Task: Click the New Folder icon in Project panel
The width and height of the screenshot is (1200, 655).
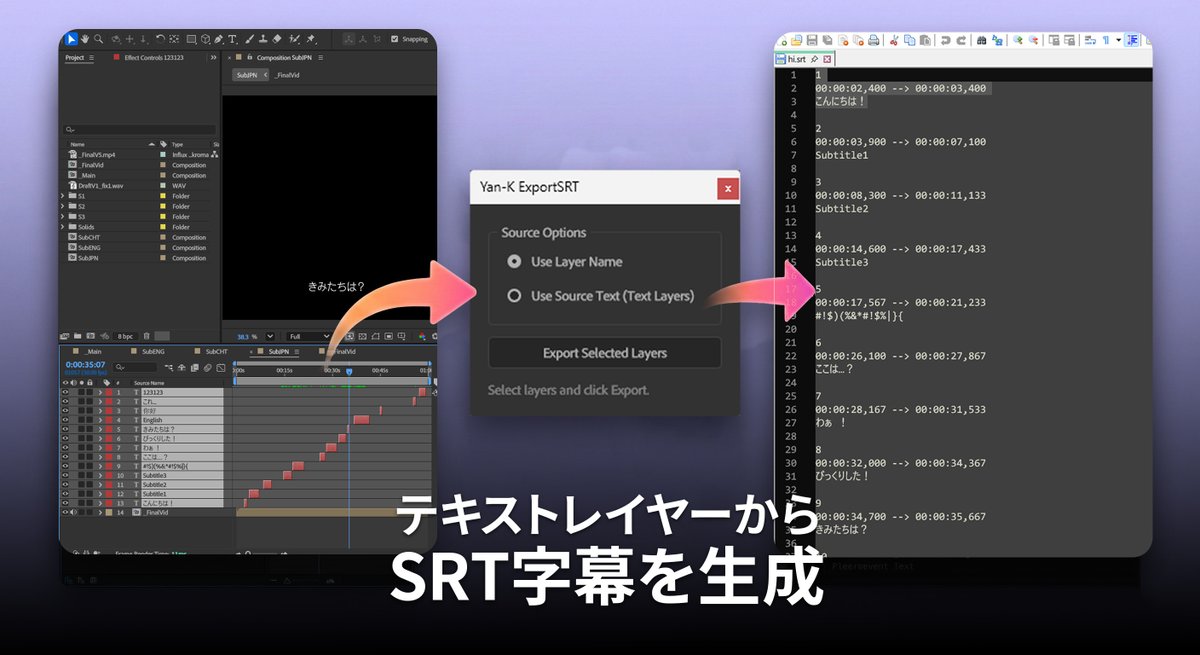Action: 77,336
